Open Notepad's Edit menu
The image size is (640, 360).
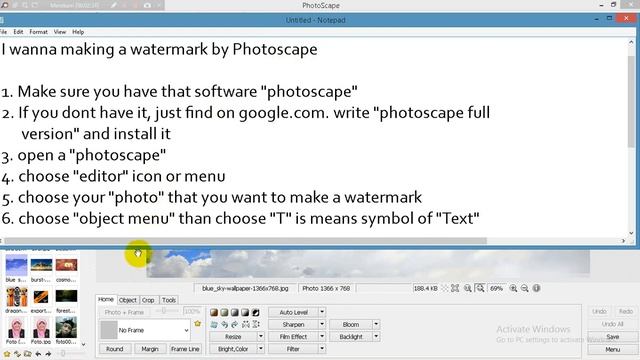[18, 32]
